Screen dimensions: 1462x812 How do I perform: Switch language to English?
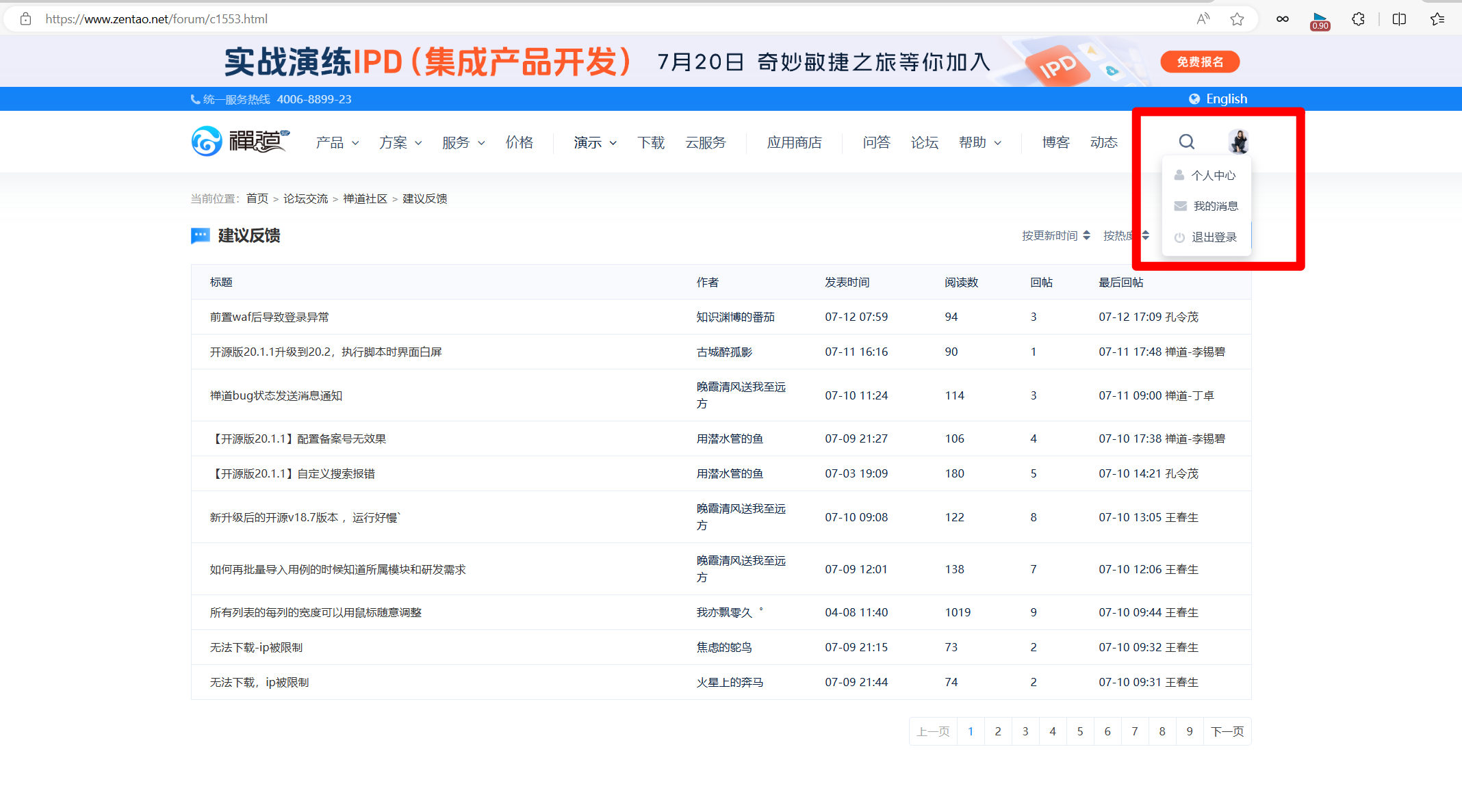tap(1225, 99)
